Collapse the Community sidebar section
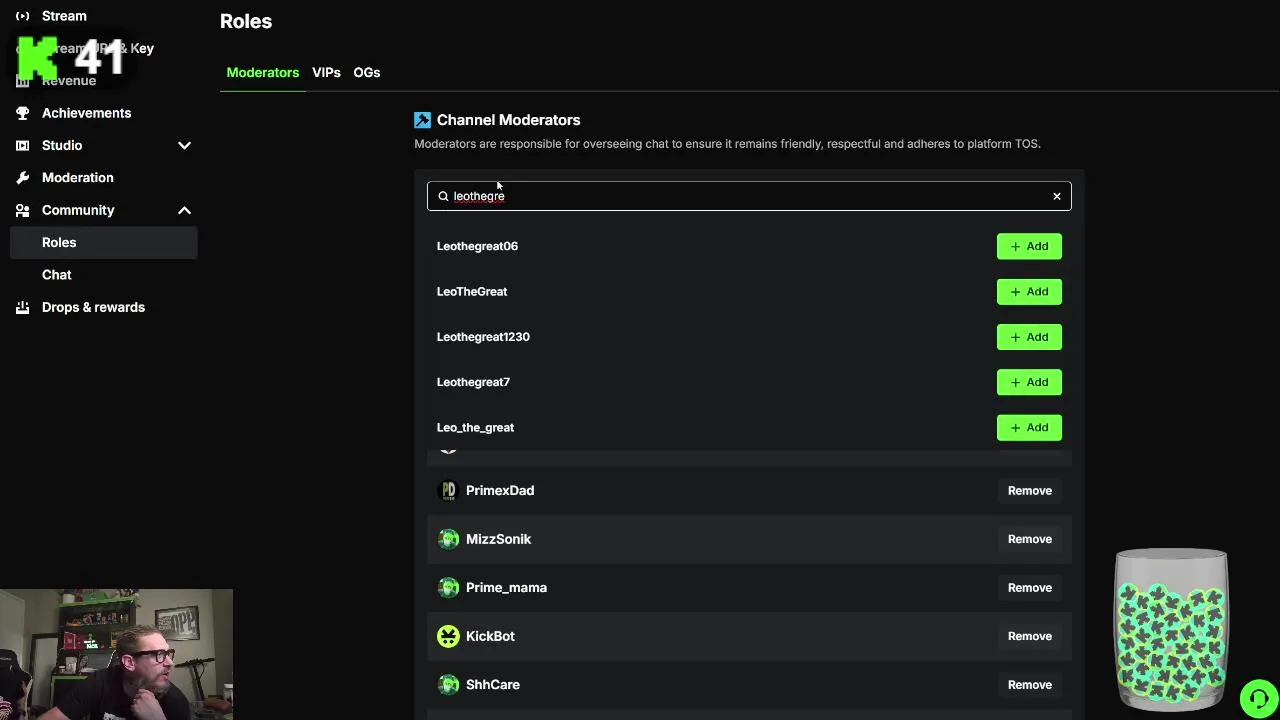Viewport: 1280px width, 720px height. 184,210
